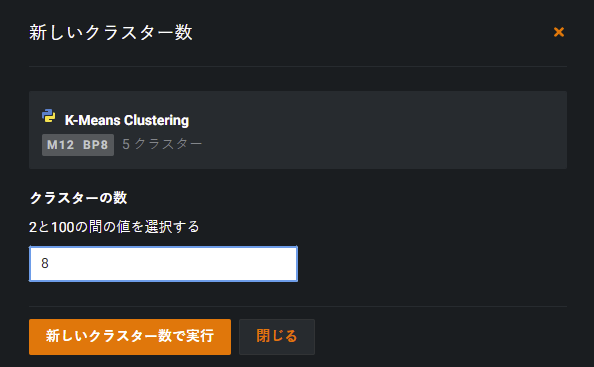The height and width of the screenshot is (367, 594).
Task: Click the 新しいクラスター数 dialog title
Action: coord(111,32)
